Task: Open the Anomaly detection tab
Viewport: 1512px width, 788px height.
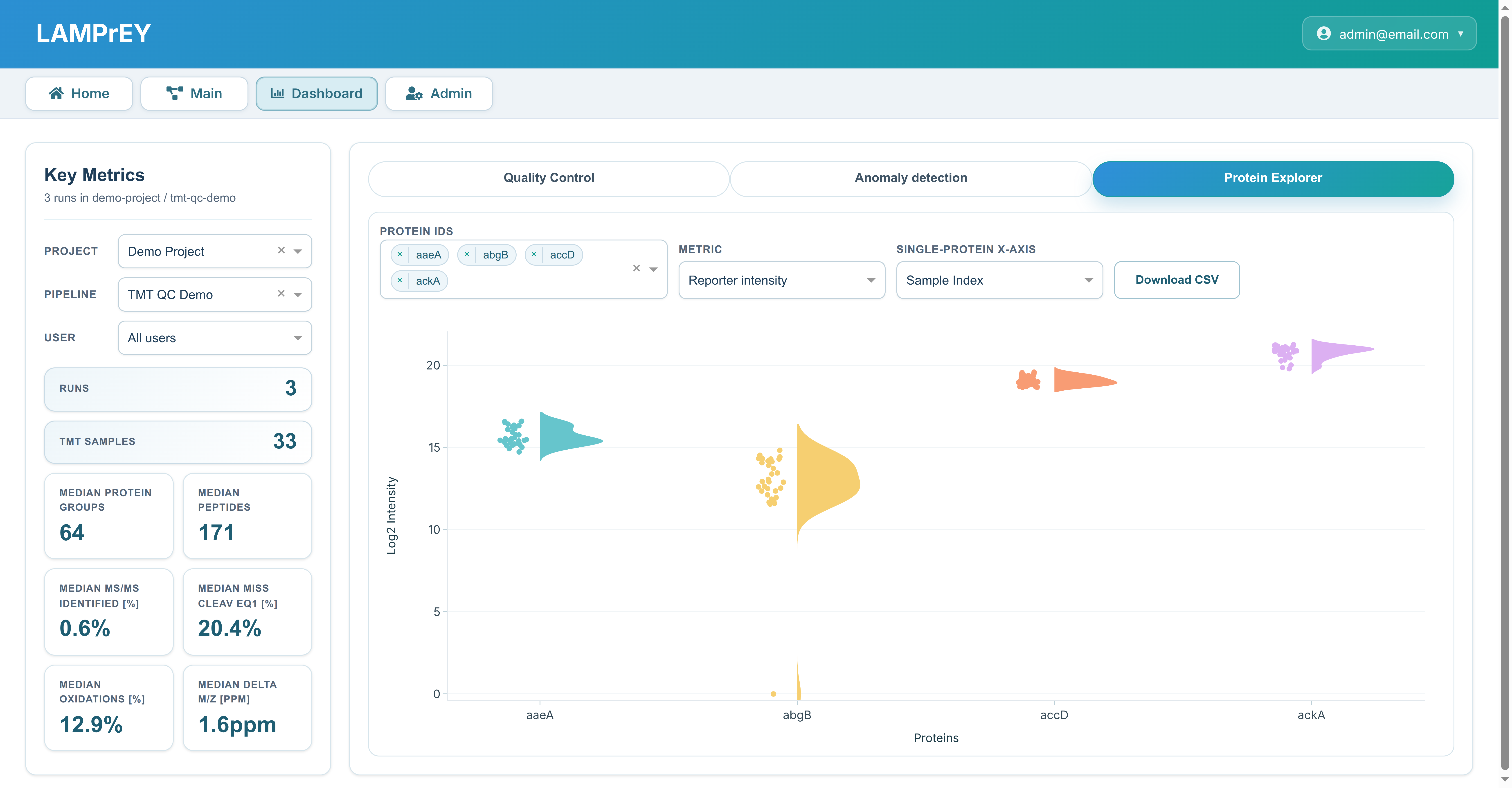Action: point(910,178)
